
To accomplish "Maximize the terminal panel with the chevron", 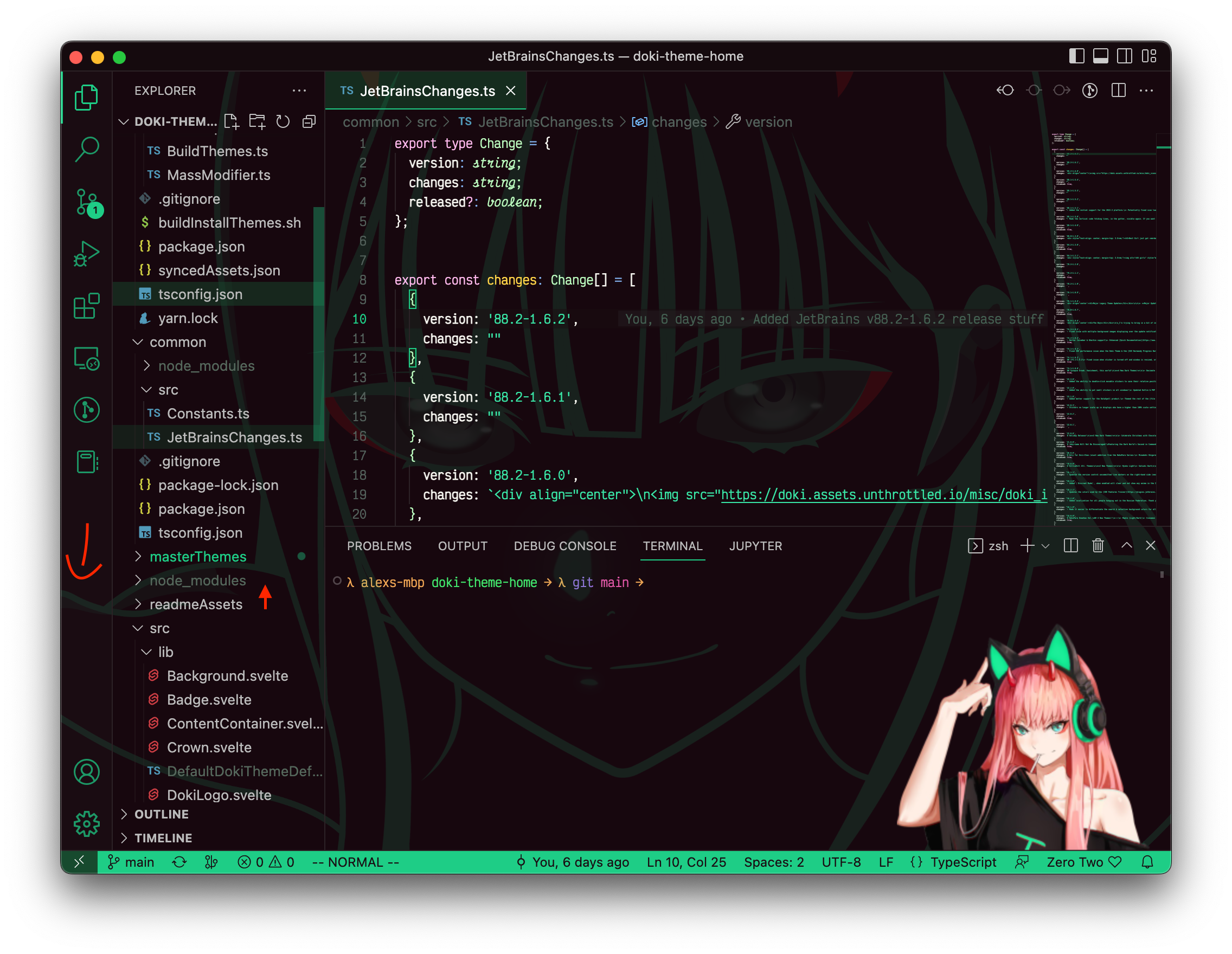I will (x=1126, y=546).
